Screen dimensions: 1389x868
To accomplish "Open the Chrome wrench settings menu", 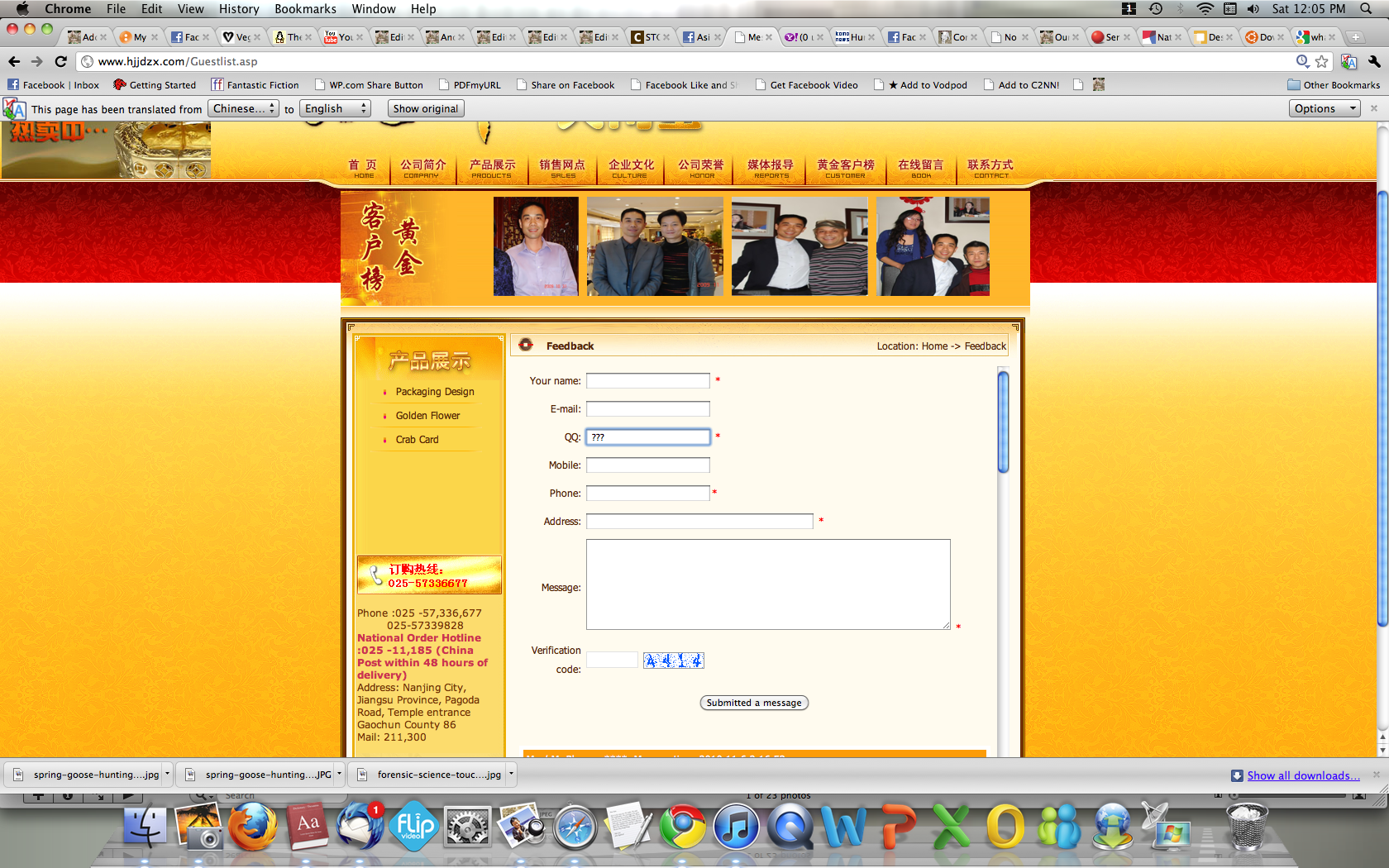I will click(1374, 61).
